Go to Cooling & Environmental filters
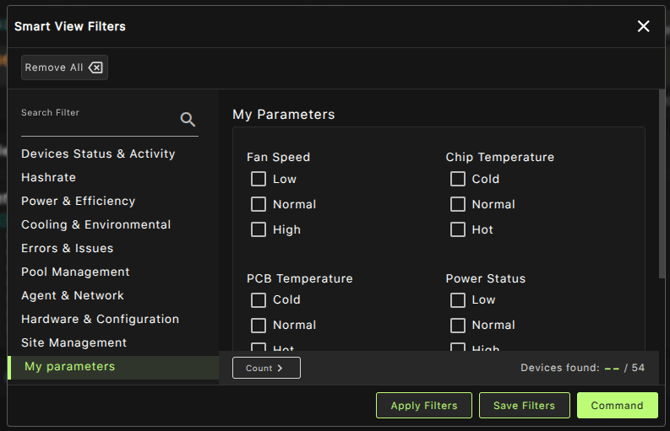The image size is (670, 431). click(96, 225)
